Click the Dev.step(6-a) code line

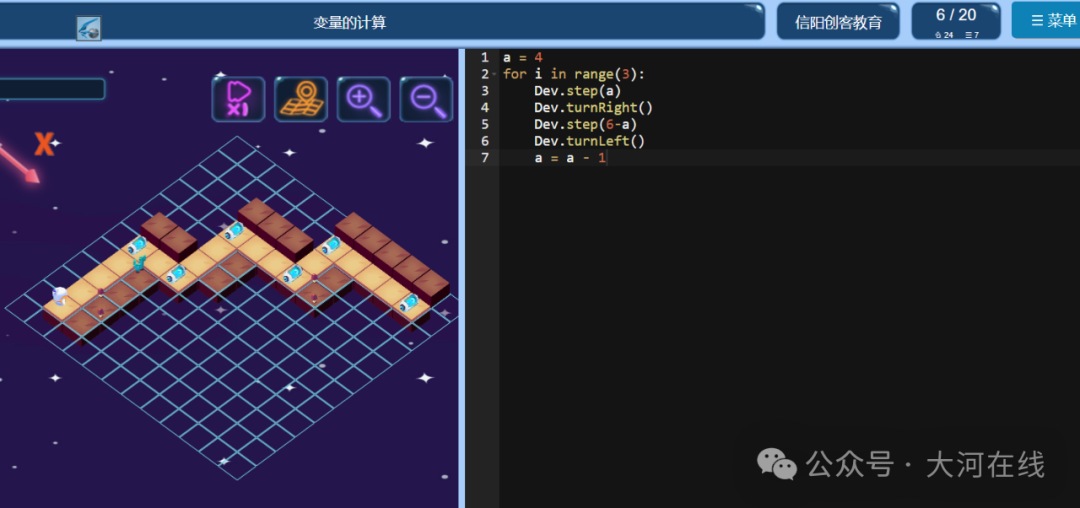pyautogui.click(x=585, y=125)
